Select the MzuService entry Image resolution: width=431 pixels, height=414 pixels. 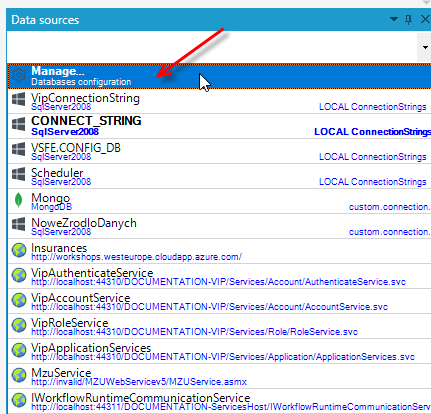219,376
